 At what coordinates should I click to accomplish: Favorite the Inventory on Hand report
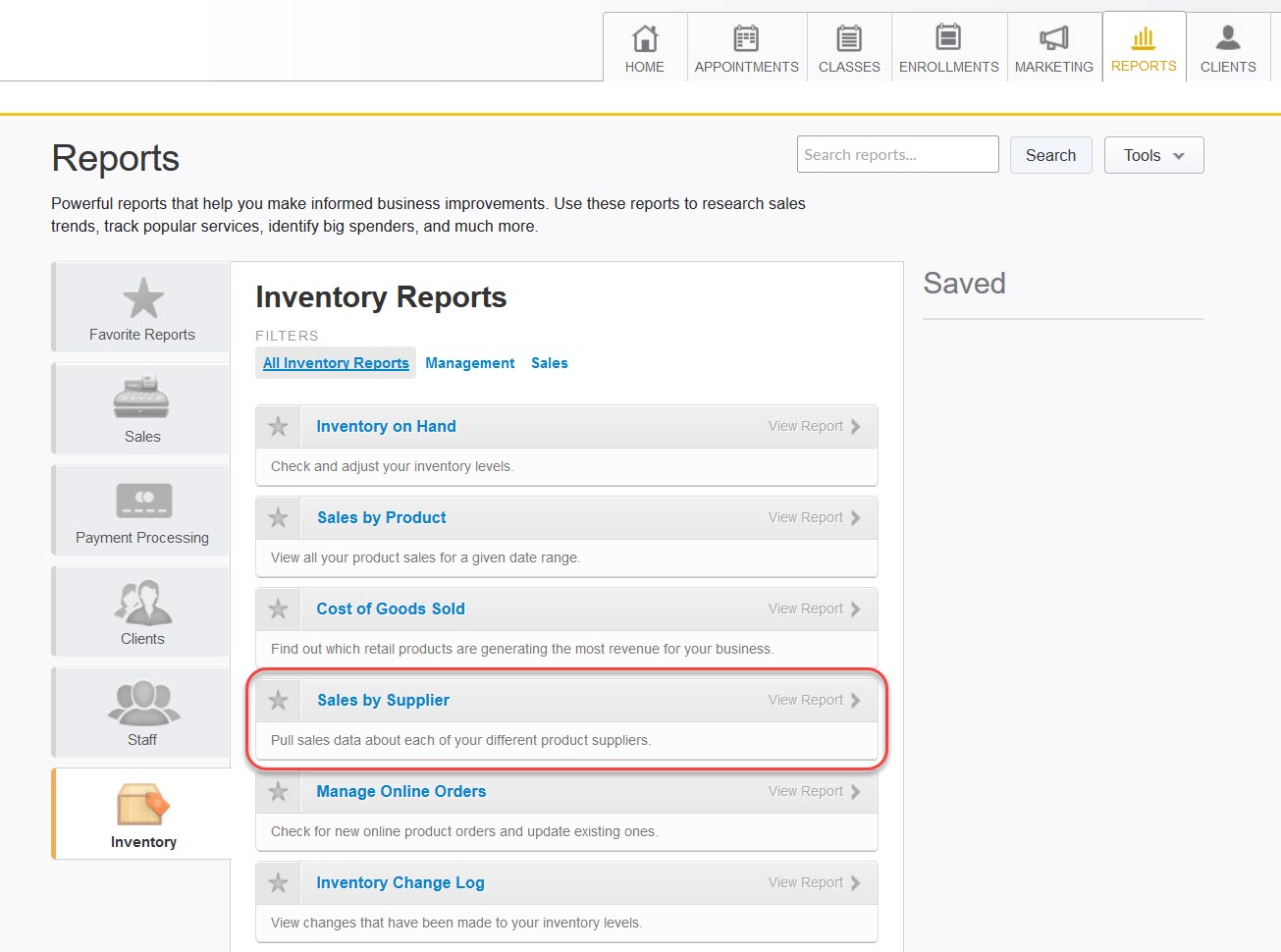[279, 427]
